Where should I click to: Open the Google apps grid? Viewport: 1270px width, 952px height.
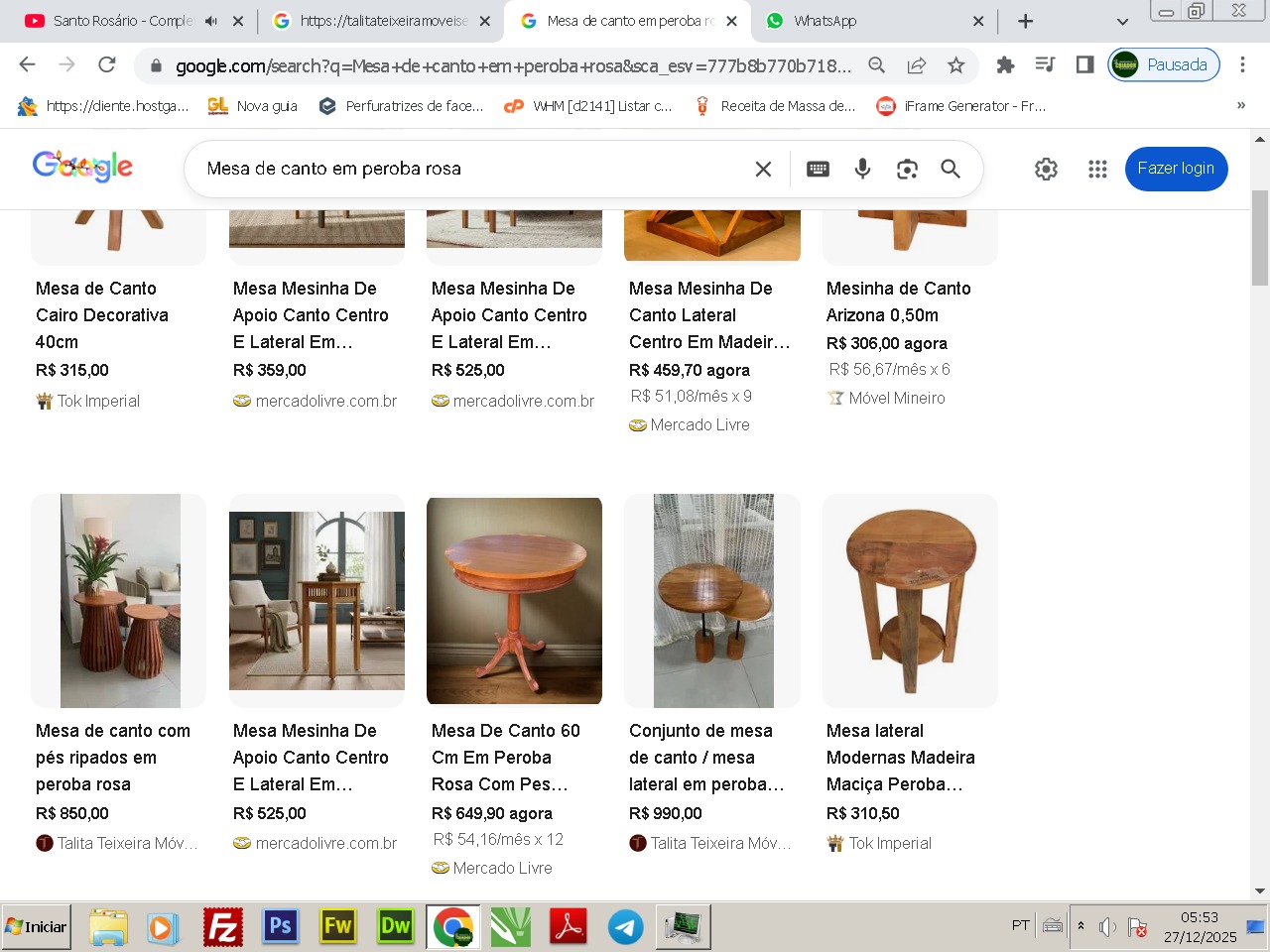tap(1097, 169)
